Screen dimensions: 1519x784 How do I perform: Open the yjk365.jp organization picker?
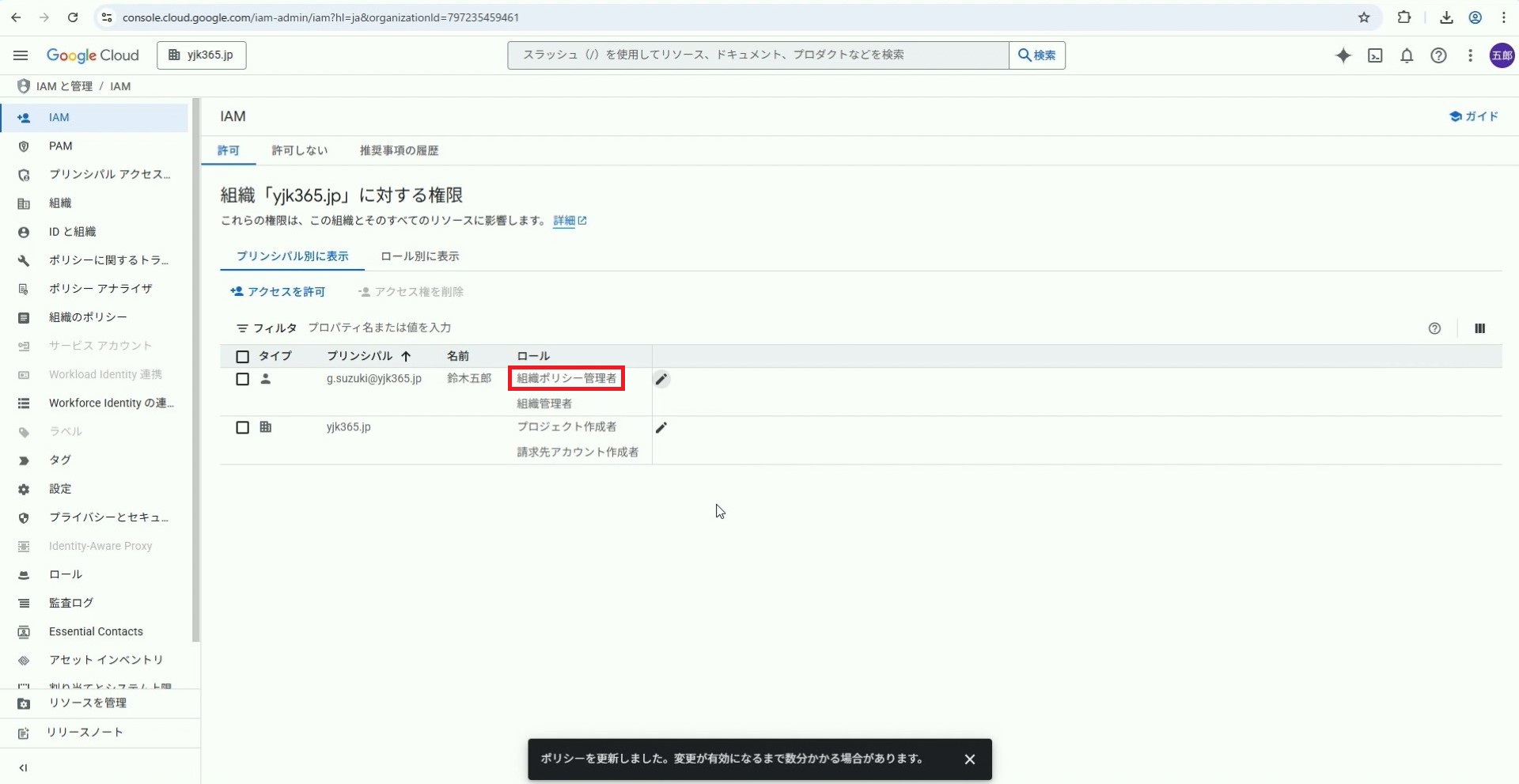(202, 55)
